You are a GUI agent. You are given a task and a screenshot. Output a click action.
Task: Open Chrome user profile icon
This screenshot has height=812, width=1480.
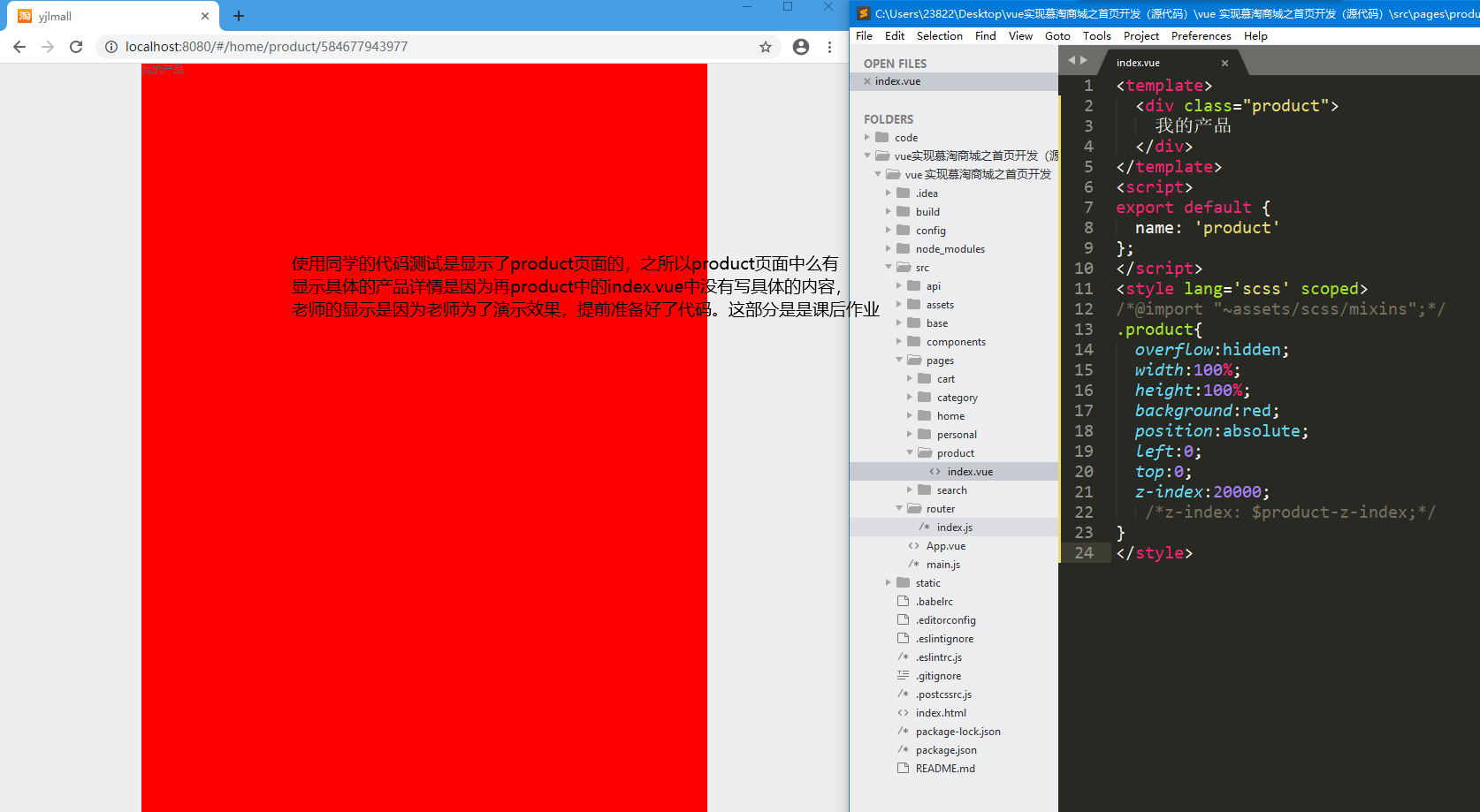click(x=801, y=47)
